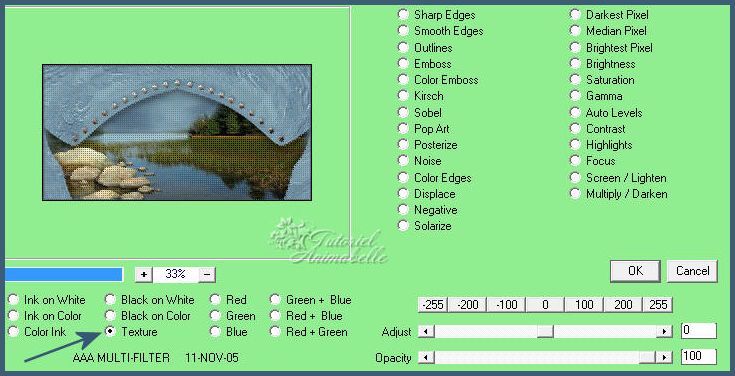Set adjust preset to -255

(x=433, y=305)
